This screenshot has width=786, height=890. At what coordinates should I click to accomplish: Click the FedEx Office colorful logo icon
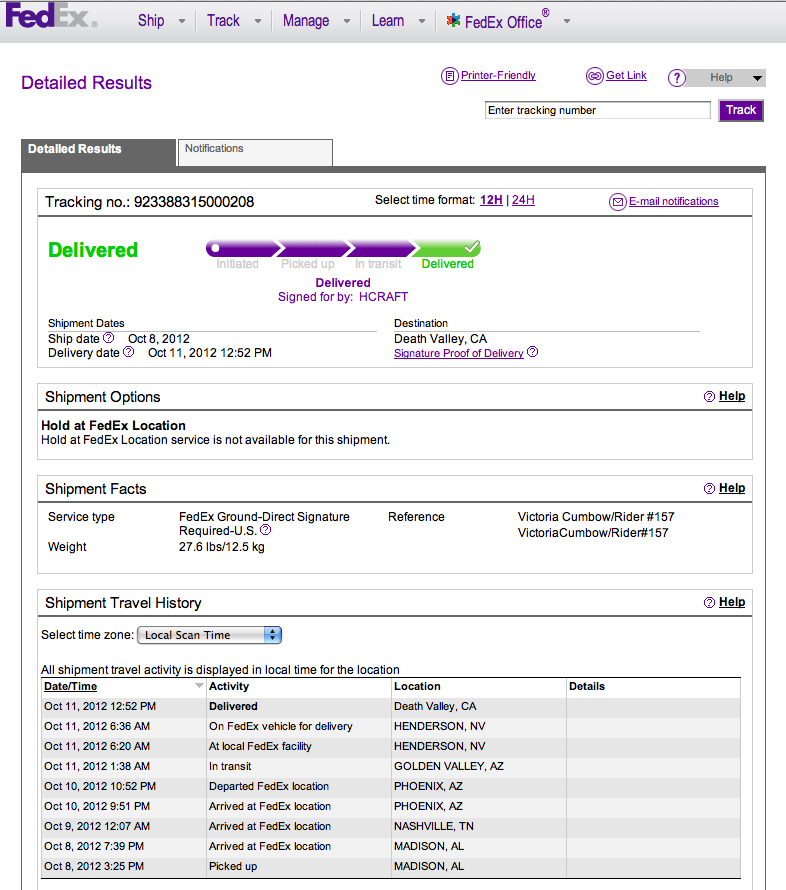pyautogui.click(x=453, y=20)
